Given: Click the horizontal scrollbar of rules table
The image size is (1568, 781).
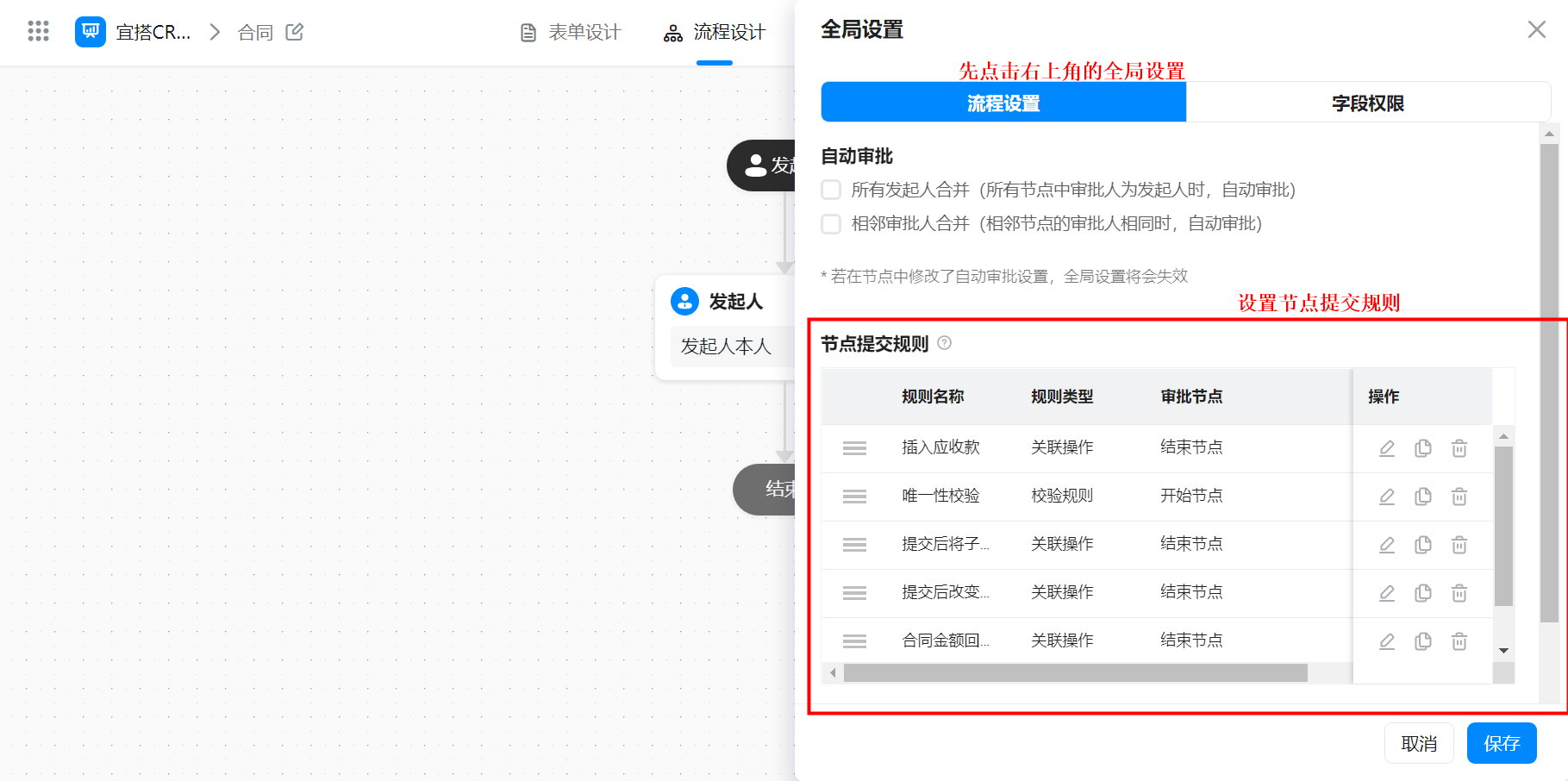Looking at the screenshot, I should 1074,673.
